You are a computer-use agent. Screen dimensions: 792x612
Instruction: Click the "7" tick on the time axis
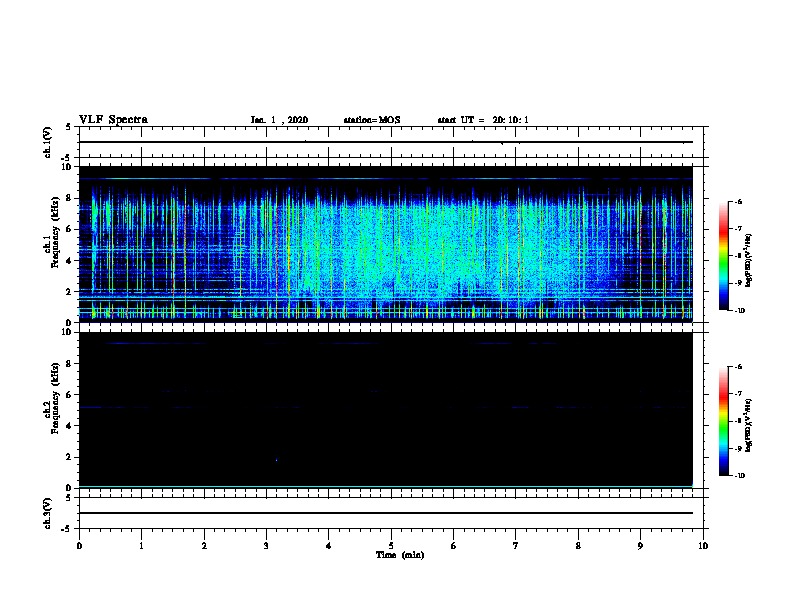pos(516,546)
